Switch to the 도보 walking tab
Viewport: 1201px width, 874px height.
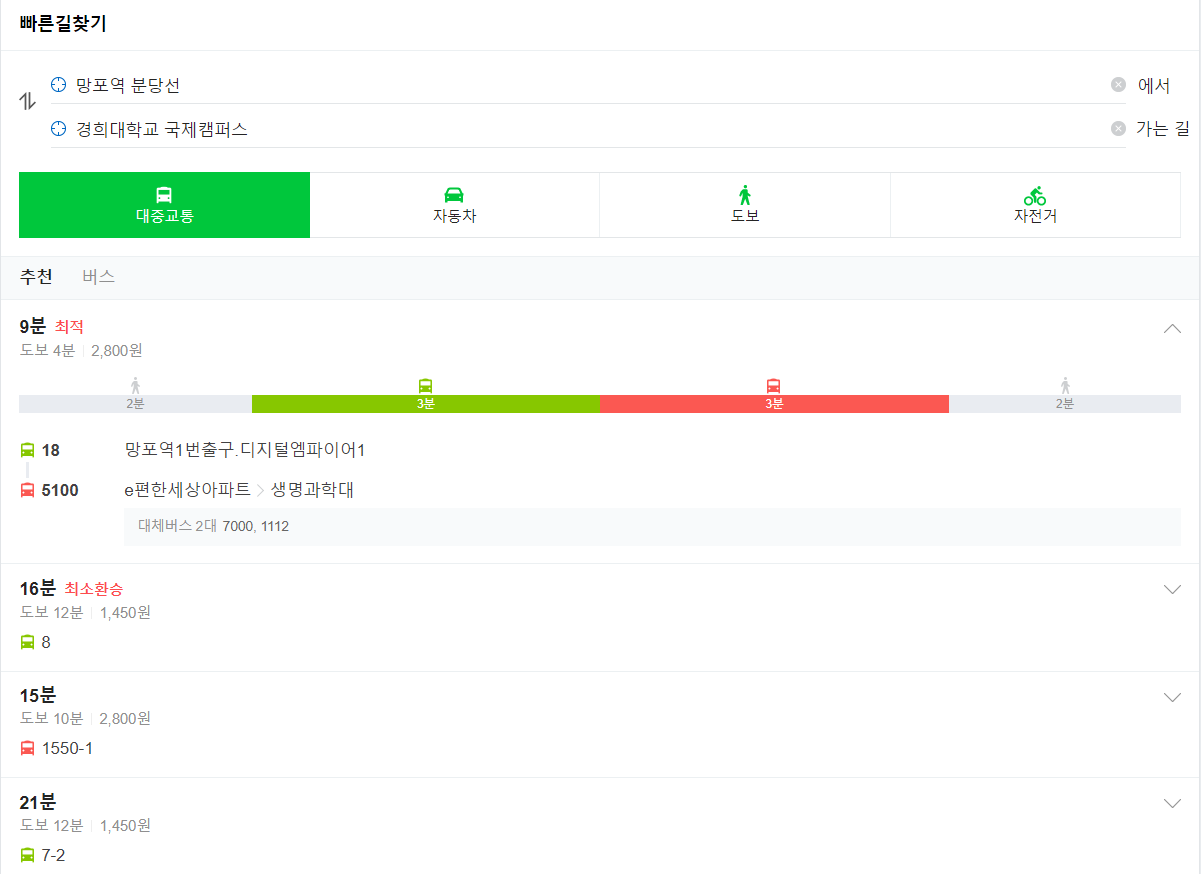745,205
